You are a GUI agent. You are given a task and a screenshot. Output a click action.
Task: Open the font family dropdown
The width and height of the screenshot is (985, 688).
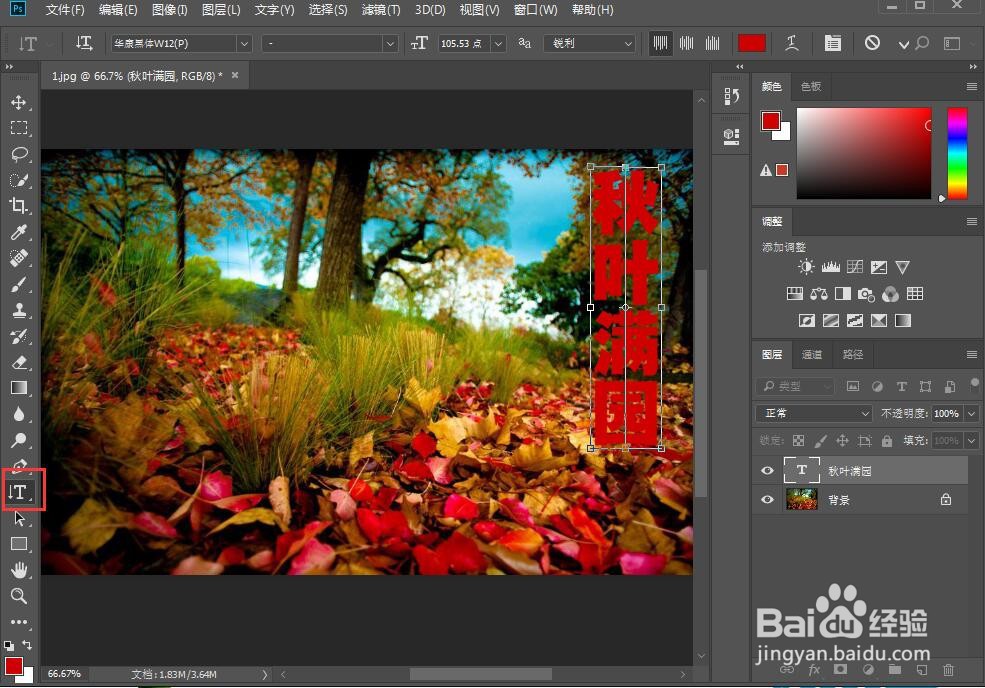click(x=244, y=43)
